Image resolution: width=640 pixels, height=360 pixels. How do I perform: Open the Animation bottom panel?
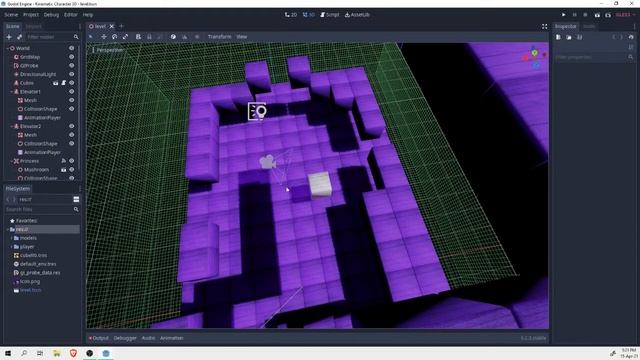pyautogui.click(x=171, y=338)
